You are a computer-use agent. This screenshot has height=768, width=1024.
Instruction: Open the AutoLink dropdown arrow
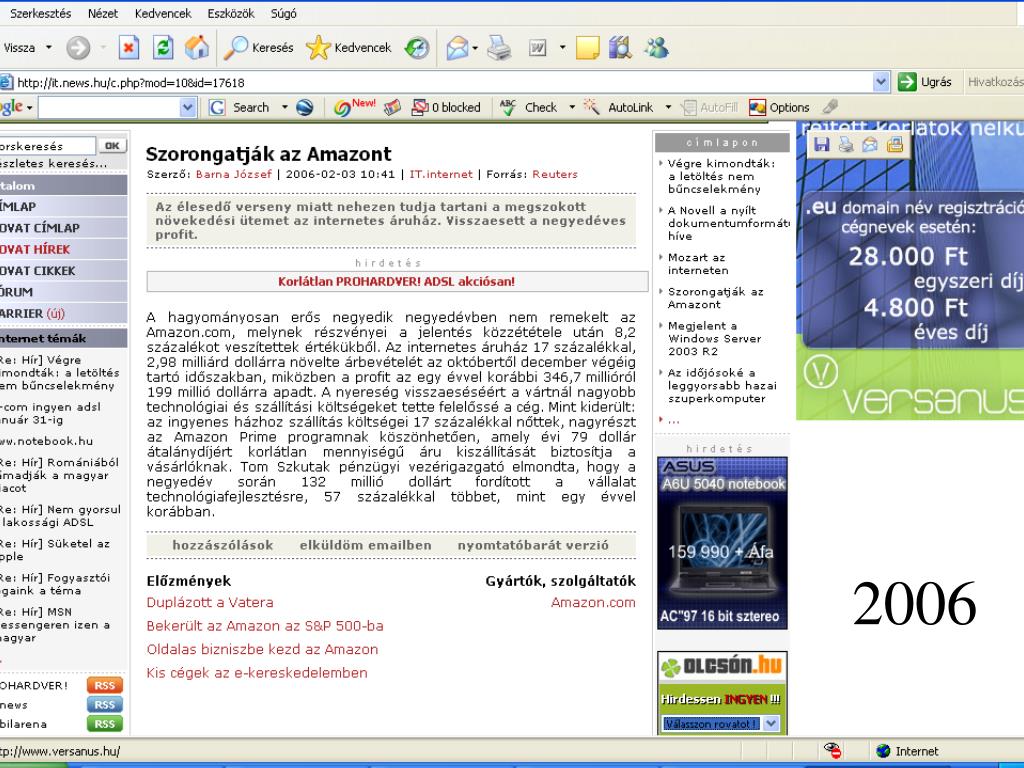coord(668,107)
